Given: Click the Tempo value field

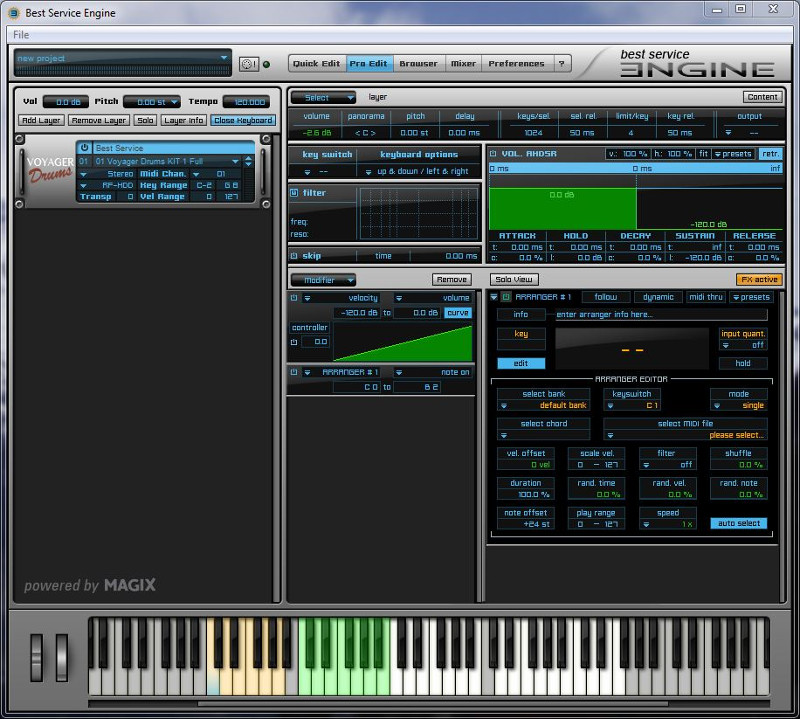Looking at the screenshot, I should [x=246, y=102].
